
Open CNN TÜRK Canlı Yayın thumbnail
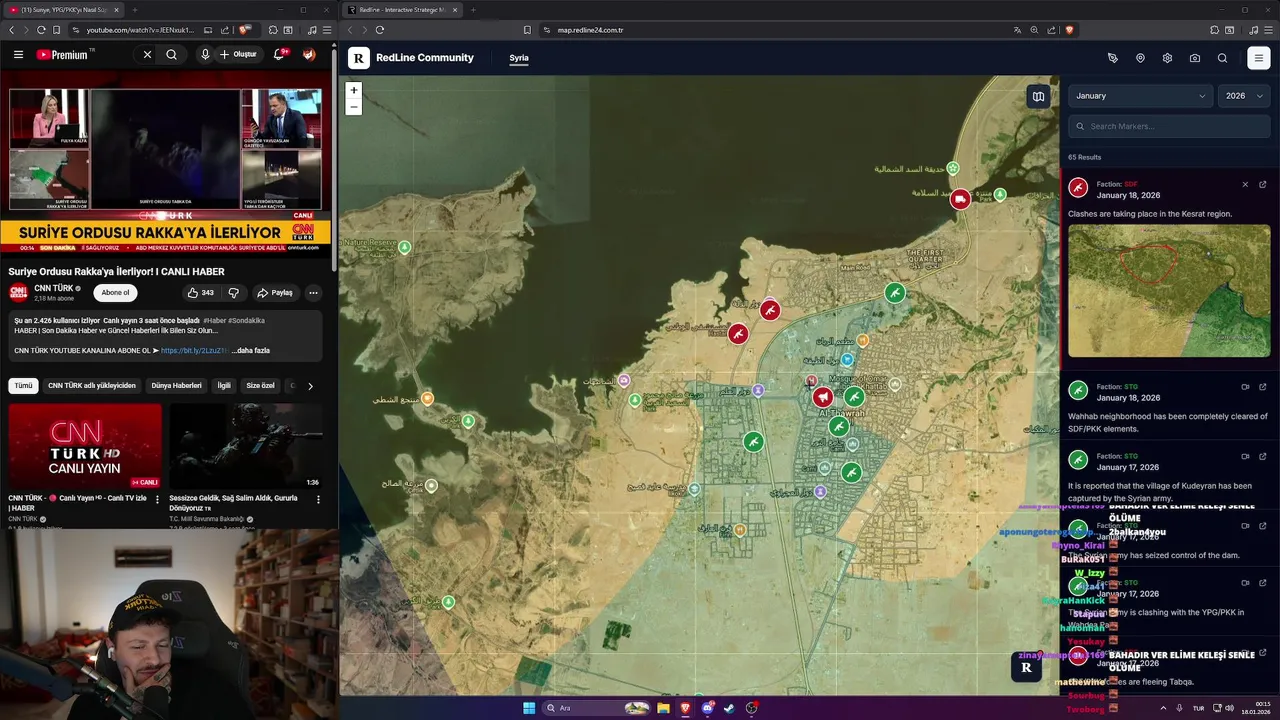point(85,446)
